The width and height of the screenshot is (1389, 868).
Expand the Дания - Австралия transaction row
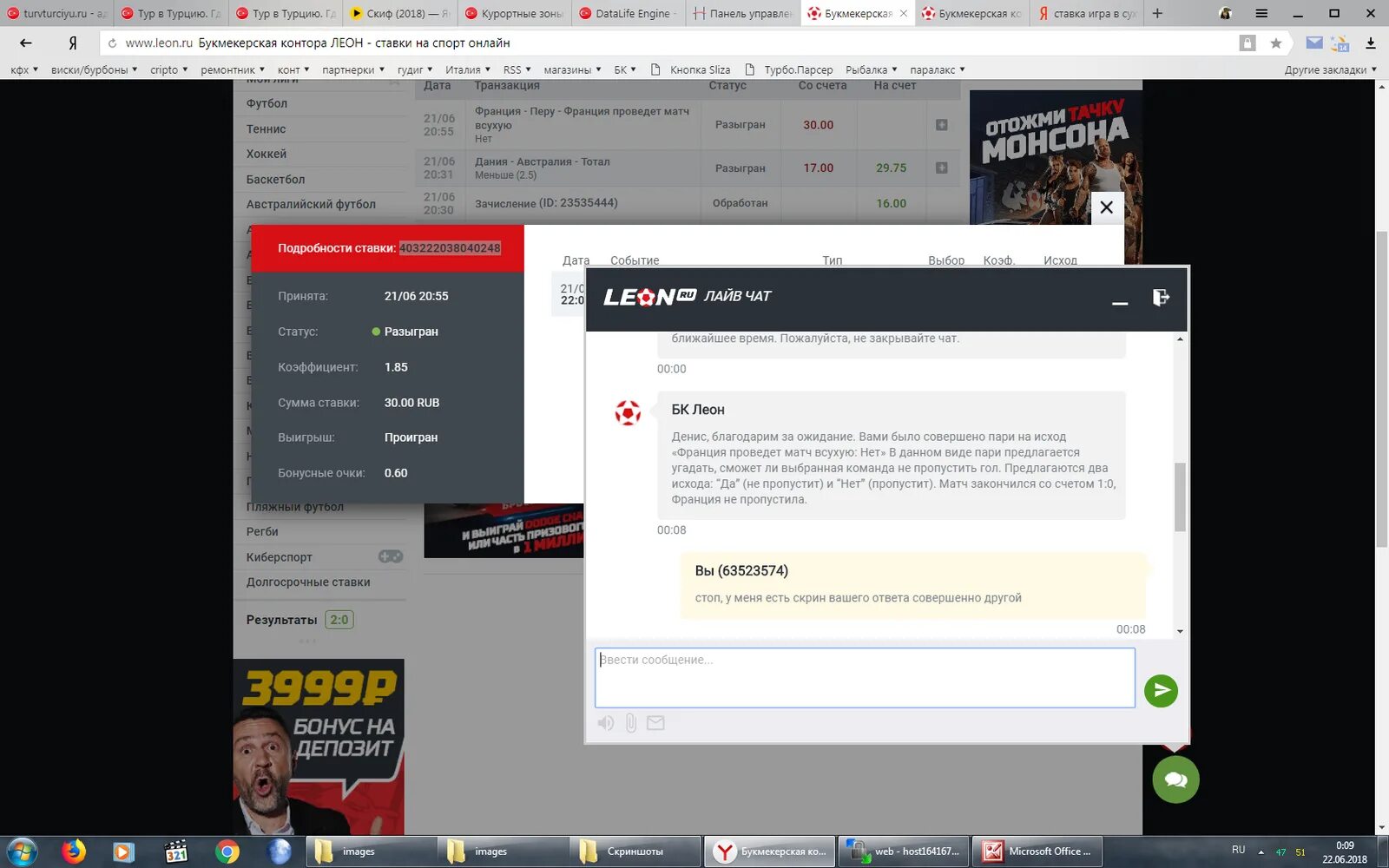[x=941, y=168]
